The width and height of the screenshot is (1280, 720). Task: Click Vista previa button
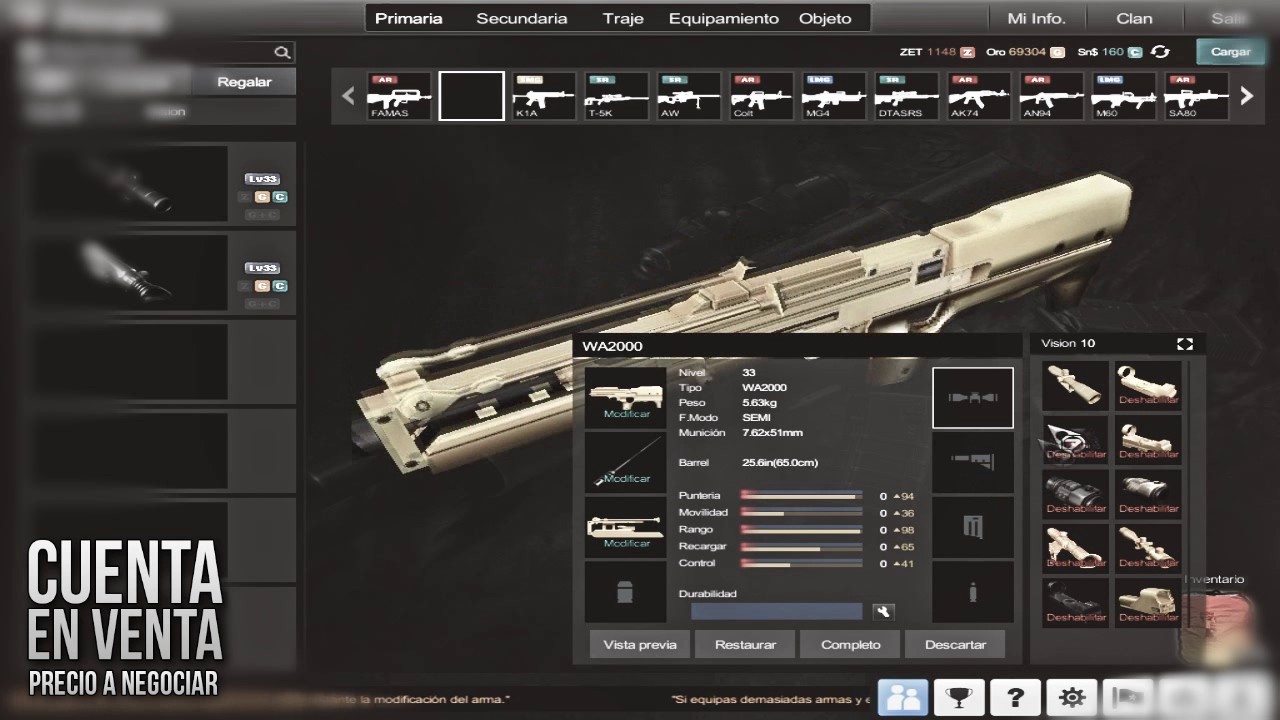[x=640, y=645]
